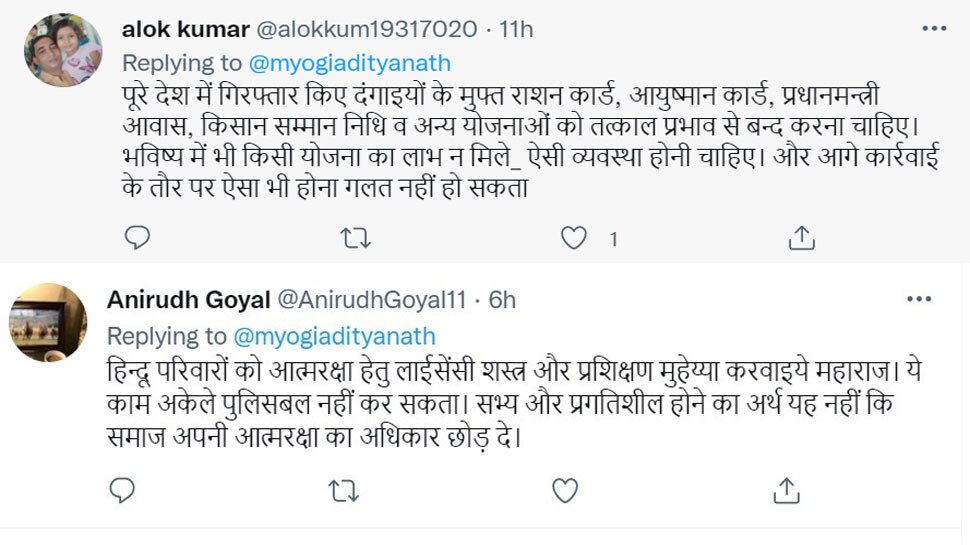970x545 pixels.
Task: Like alok kumar's tweet
Action: [x=573, y=238]
